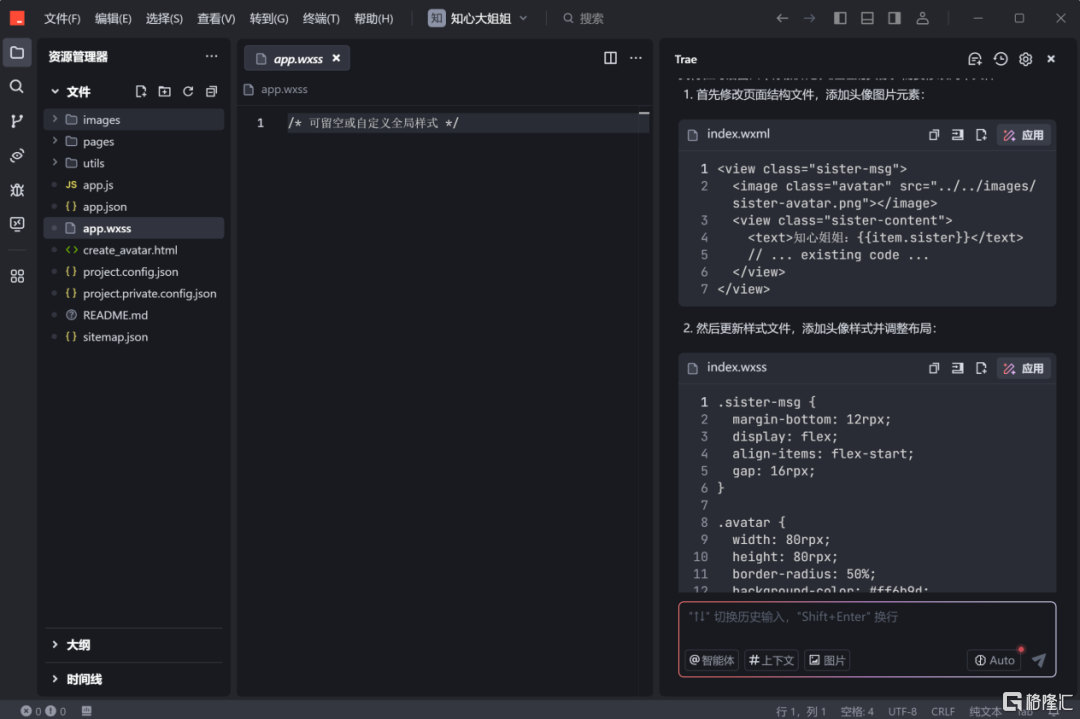Open the Debug bug icon in activity bar
The image size is (1080, 719).
coord(17,189)
